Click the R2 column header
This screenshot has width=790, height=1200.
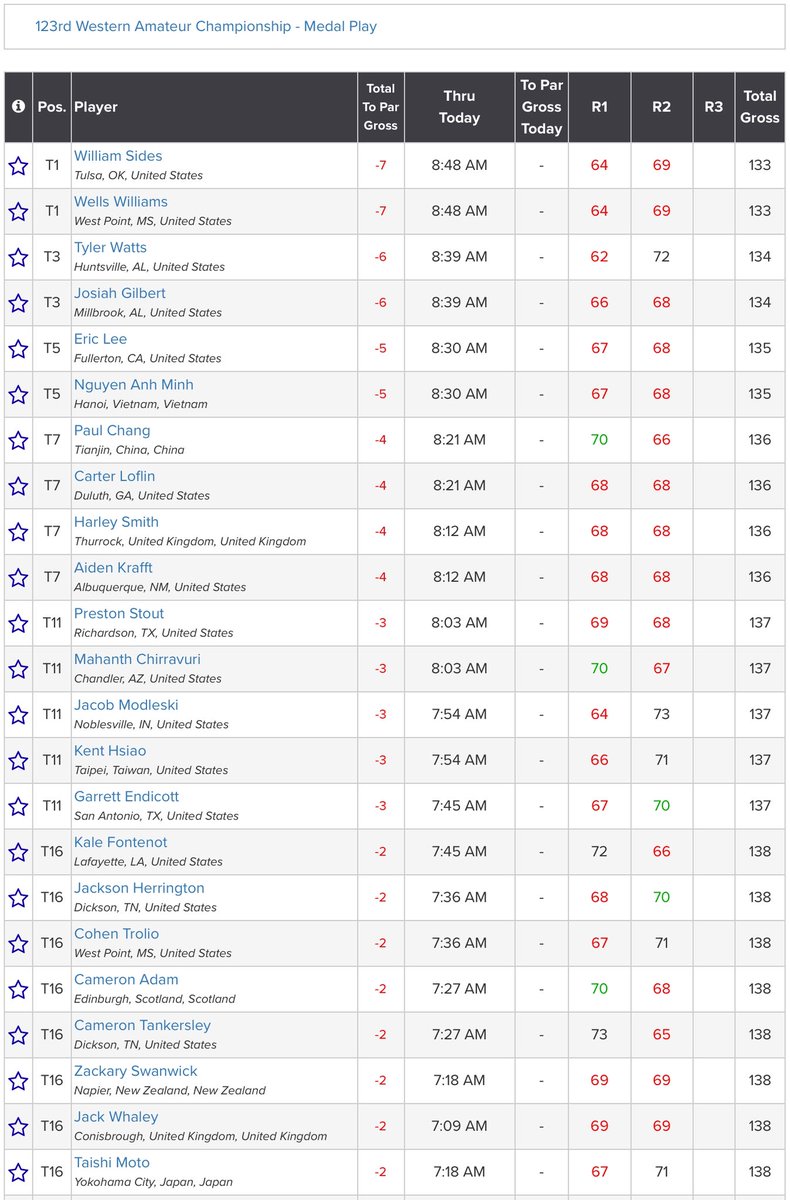pyautogui.click(x=661, y=107)
